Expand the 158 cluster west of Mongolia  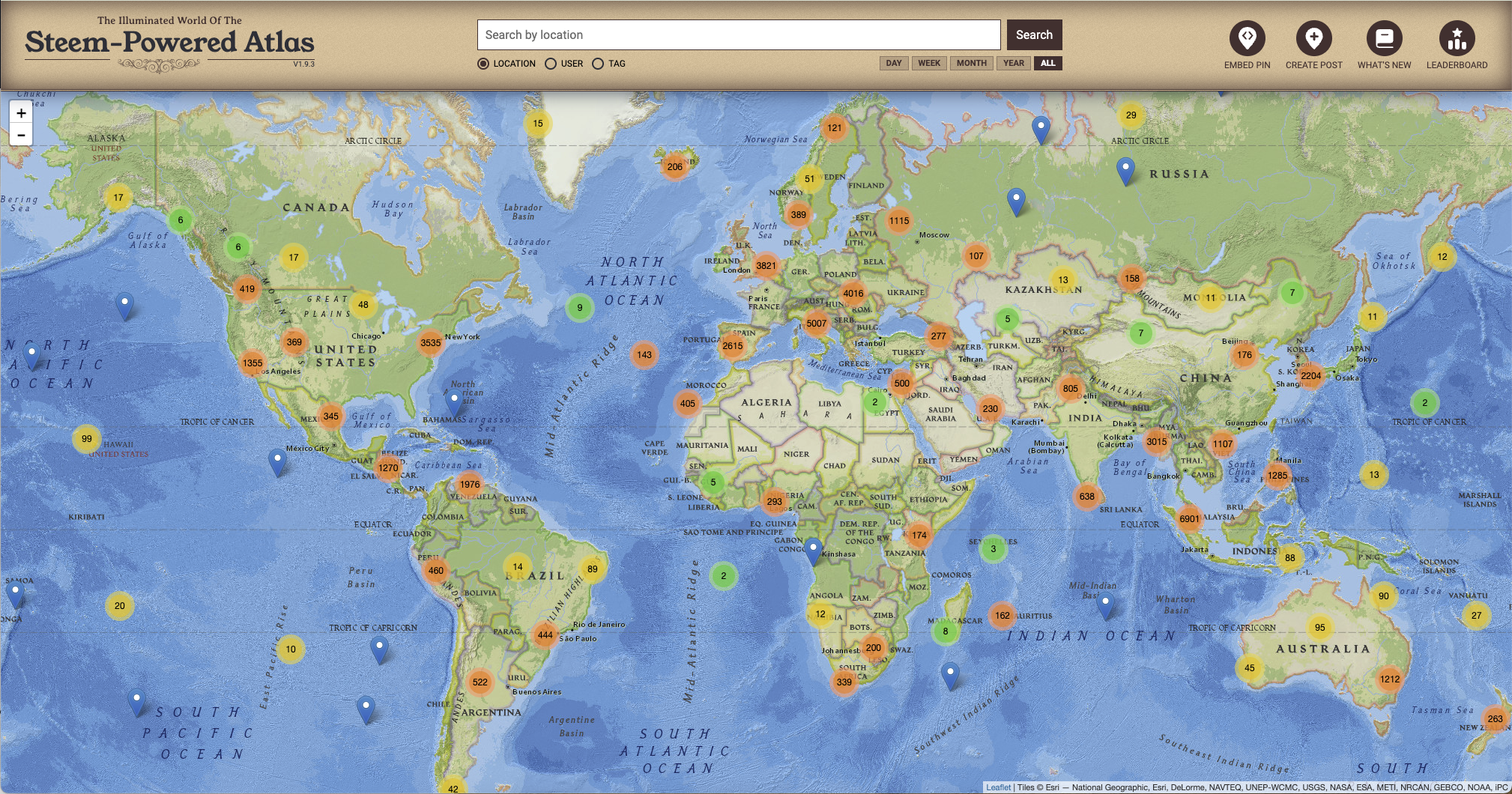tap(1132, 278)
